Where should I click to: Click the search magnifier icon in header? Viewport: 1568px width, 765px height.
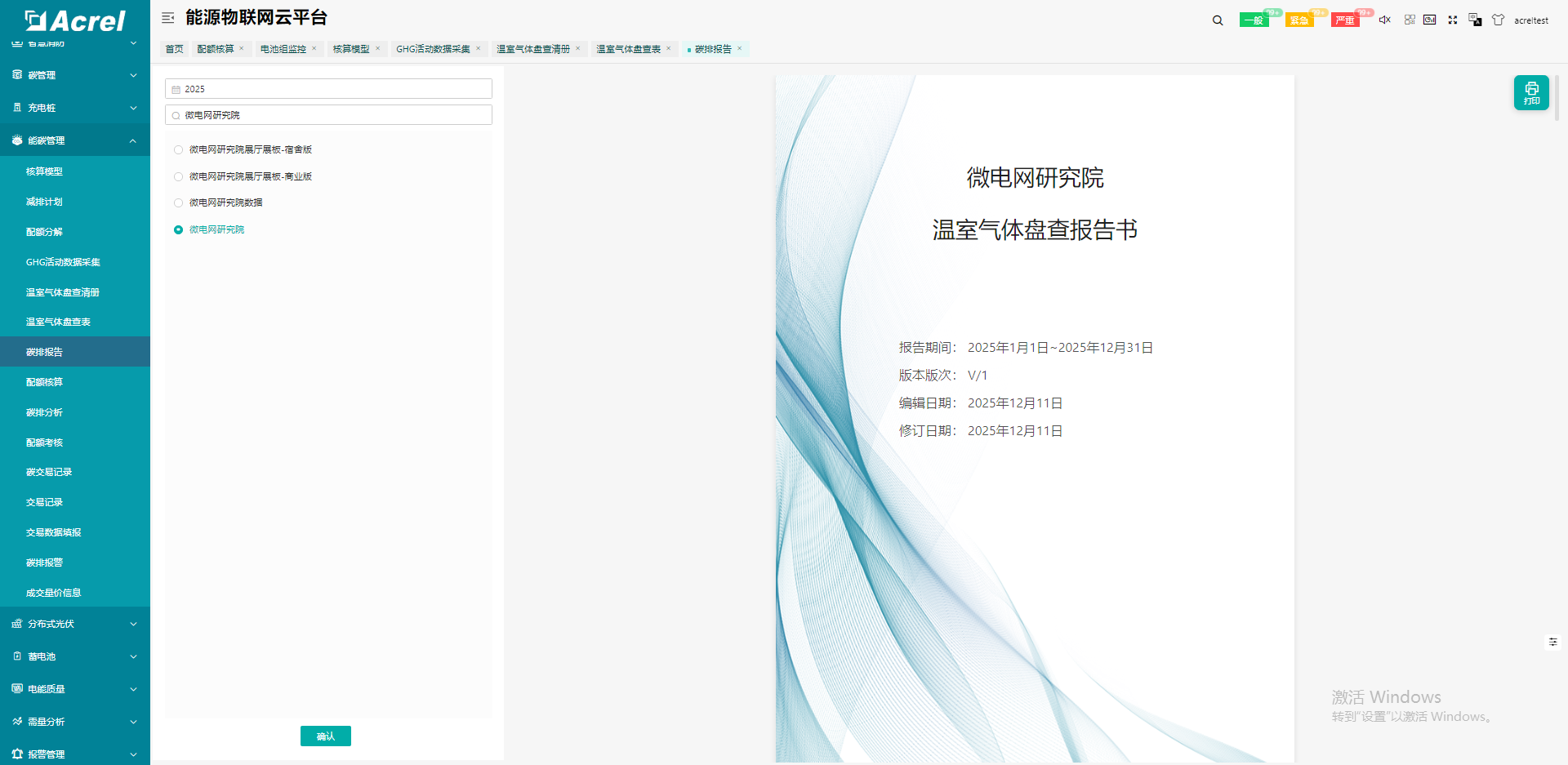(1218, 20)
